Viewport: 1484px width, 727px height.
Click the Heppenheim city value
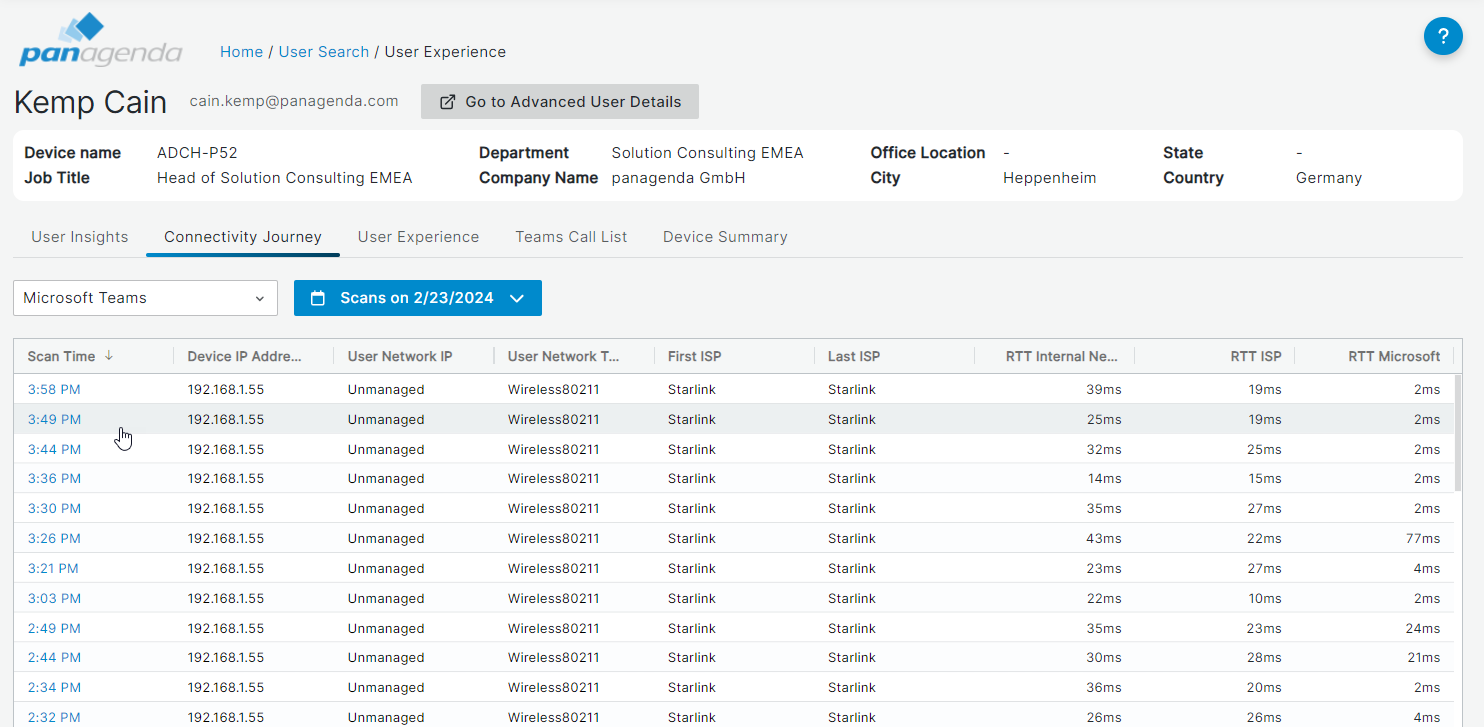[1050, 178]
